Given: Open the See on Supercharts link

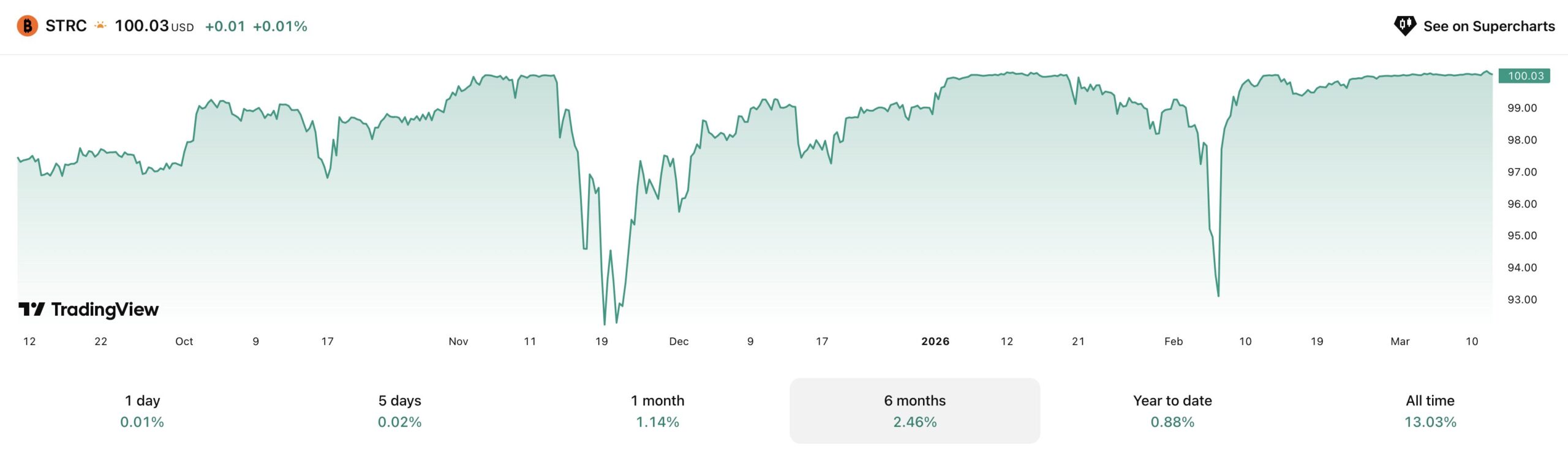Looking at the screenshot, I should coord(1488,26).
